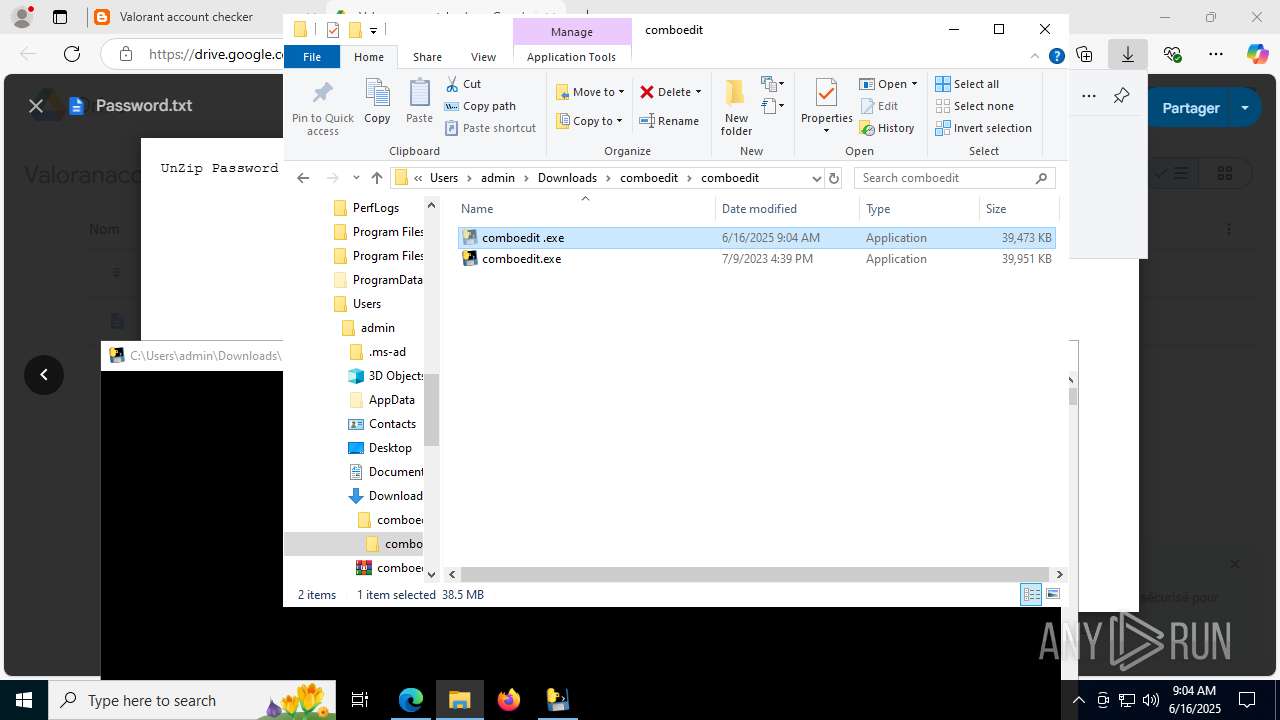The width and height of the screenshot is (1280, 720).
Task: Collapse the ribbon with the chevron
Action: click(1035, 56)
